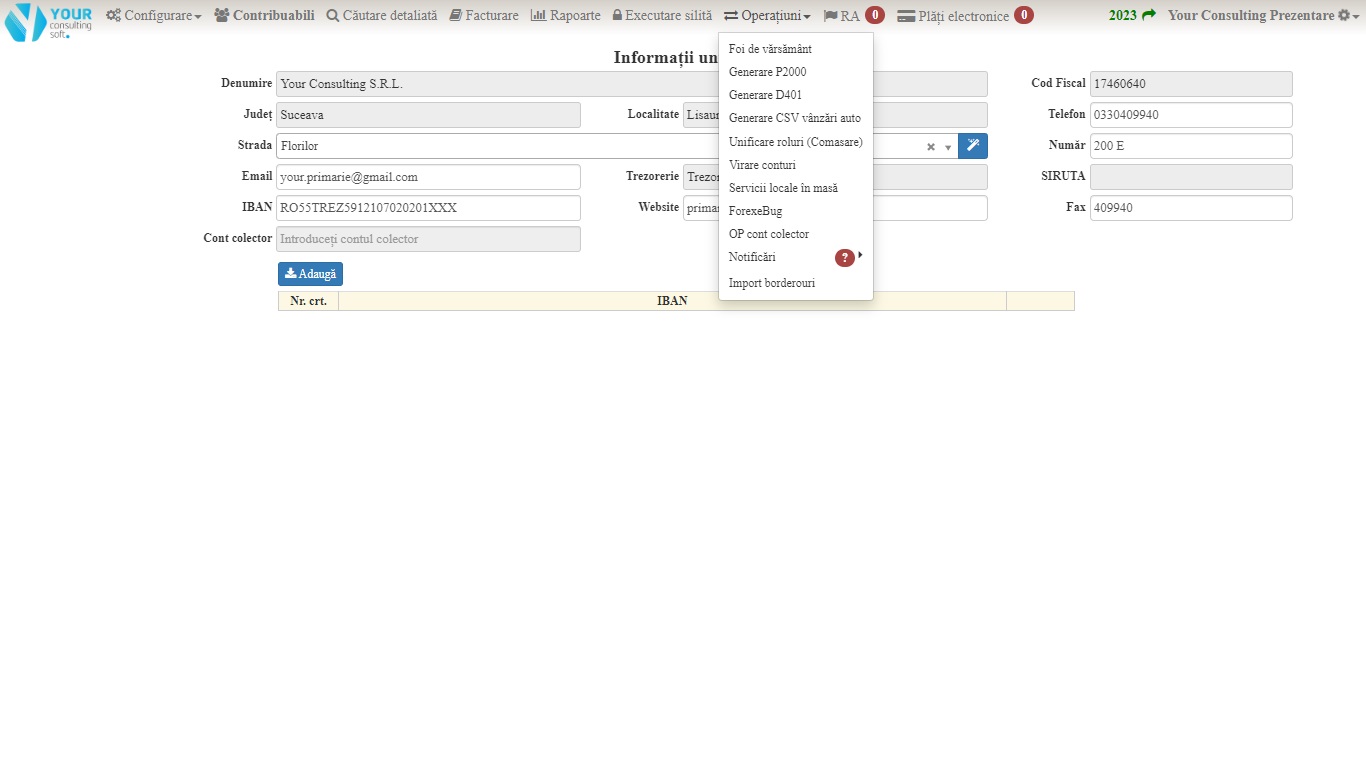Click the Your Consulting Soft logo
This screenshot has width=1366, height=768.
coord(48,21)
